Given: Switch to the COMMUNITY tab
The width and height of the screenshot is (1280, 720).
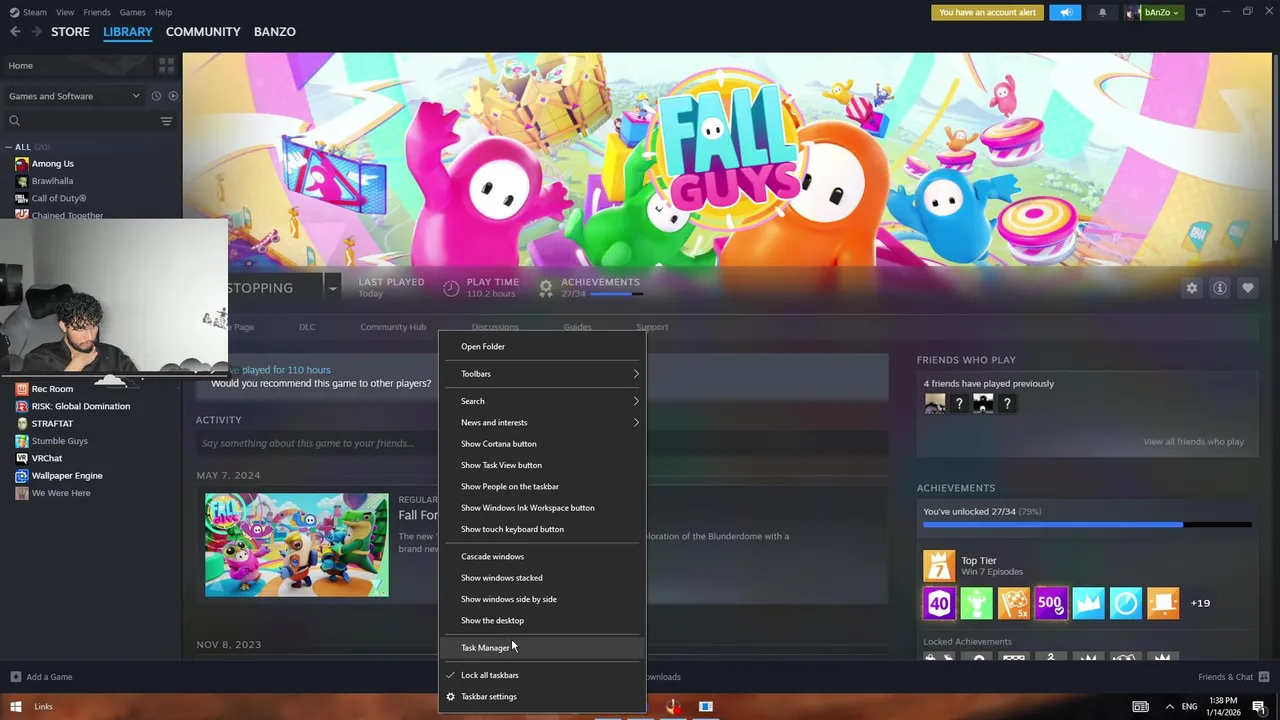Looking at the screenshot, I should coord(203,32).
